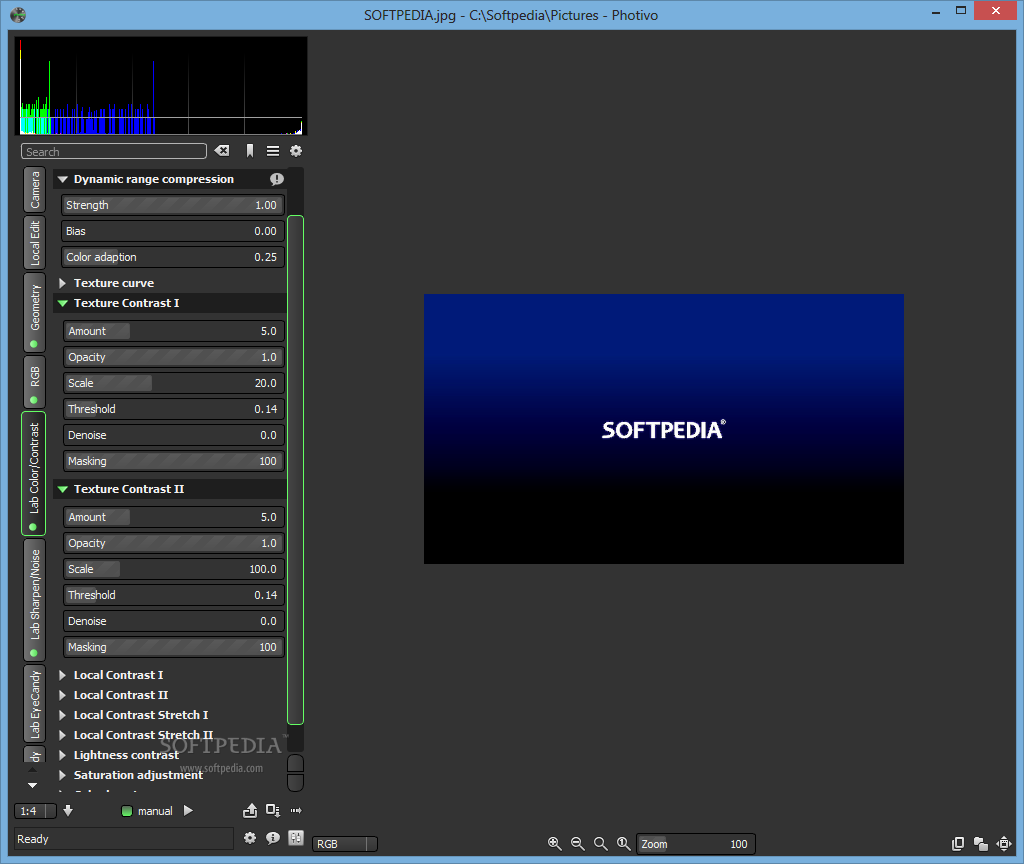1024x864 pixels.
Task: Click the down arrow next to 1:4 selector
Action: pos(68,810)
